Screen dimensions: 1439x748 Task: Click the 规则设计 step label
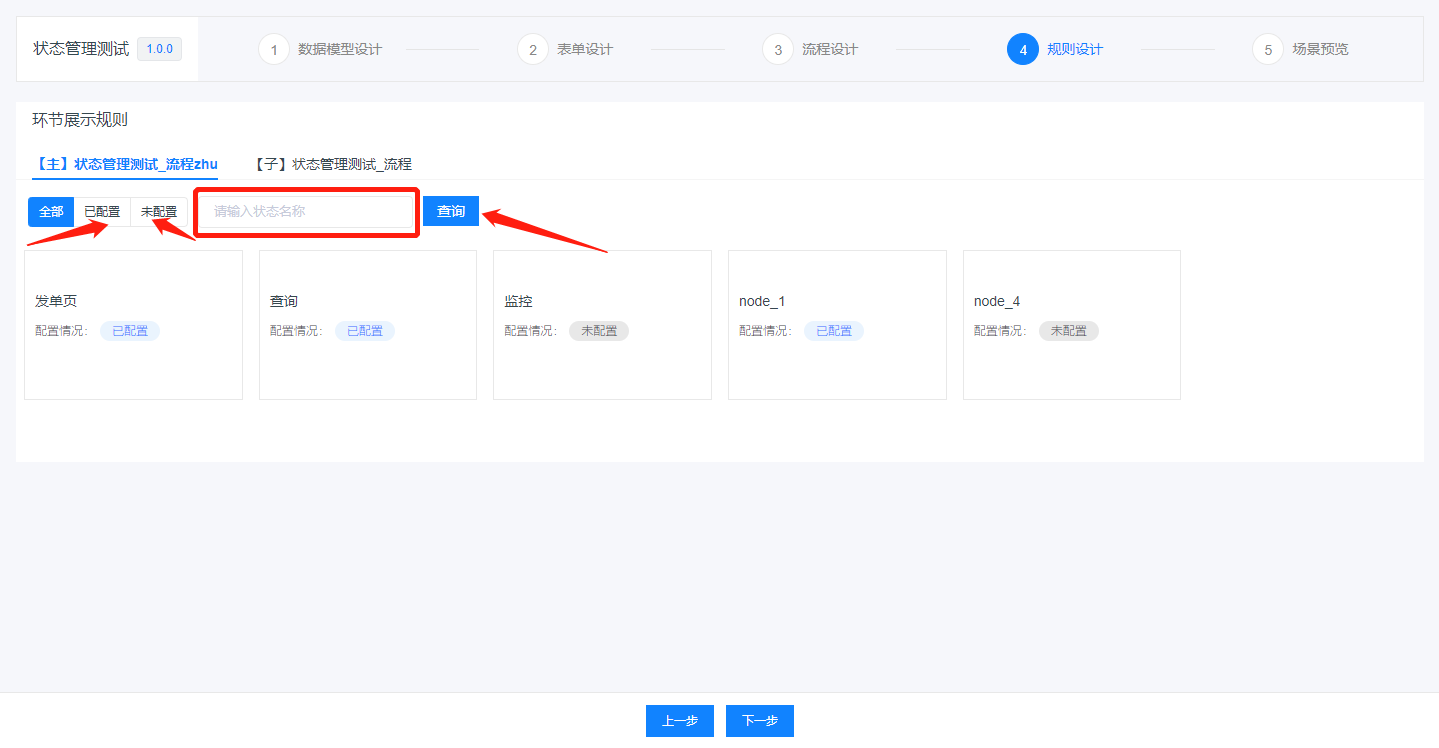pos(1075,49)
